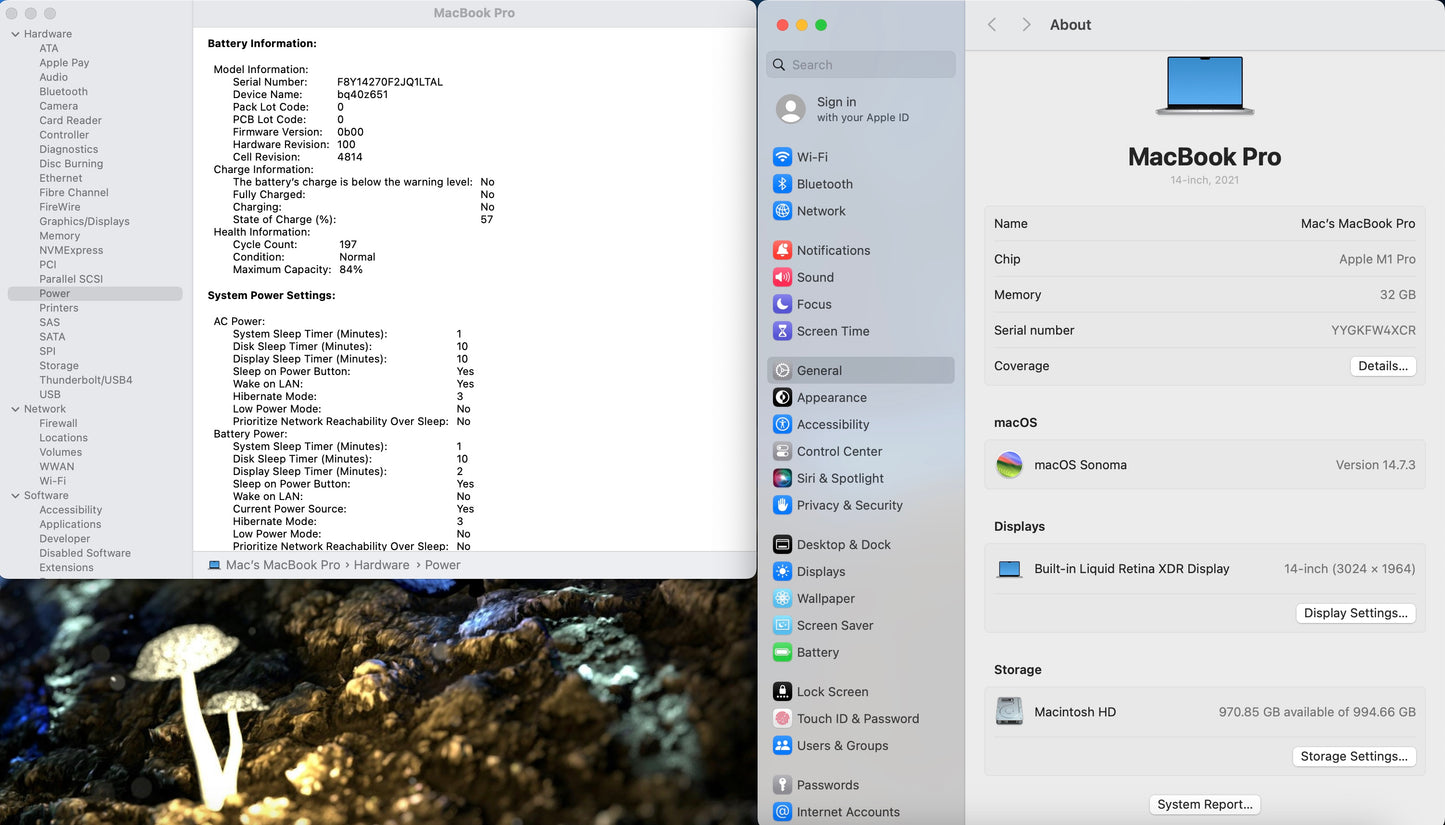
Task: Click the Macintosh HD drive icon
Action: point(1009,711)
